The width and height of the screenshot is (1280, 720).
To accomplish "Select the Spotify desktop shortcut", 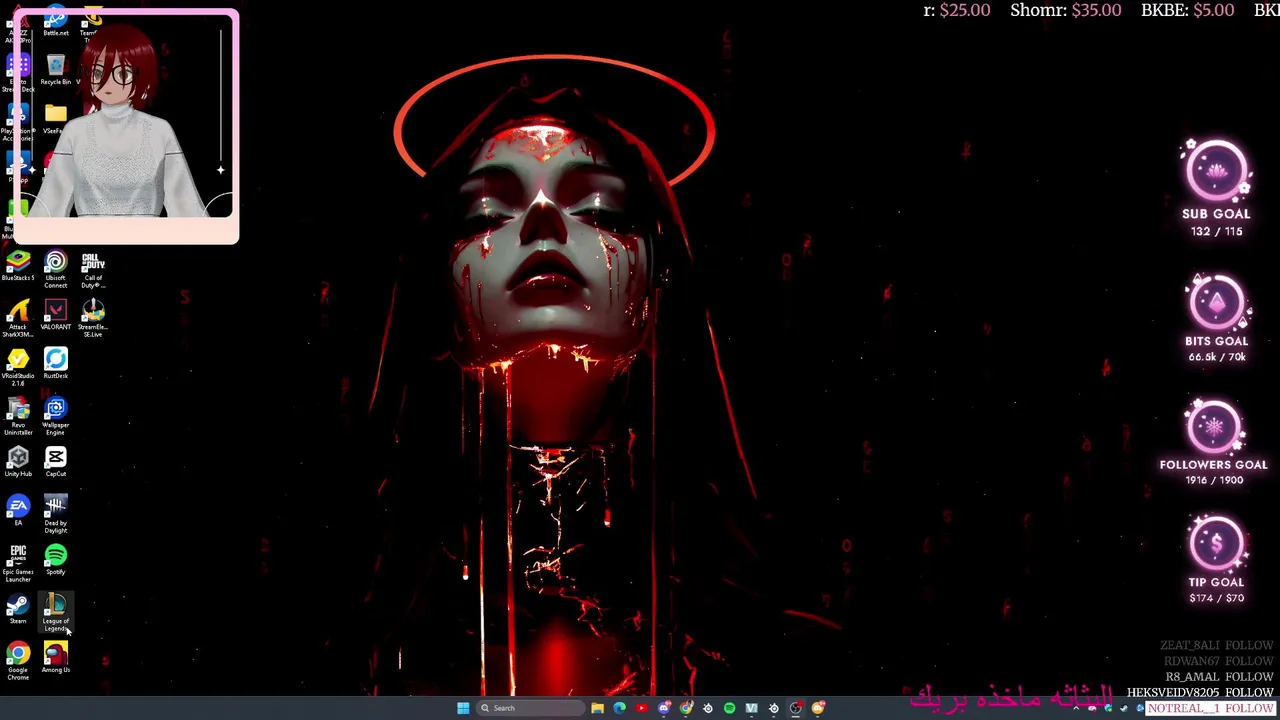I will [x=55, y=560].
